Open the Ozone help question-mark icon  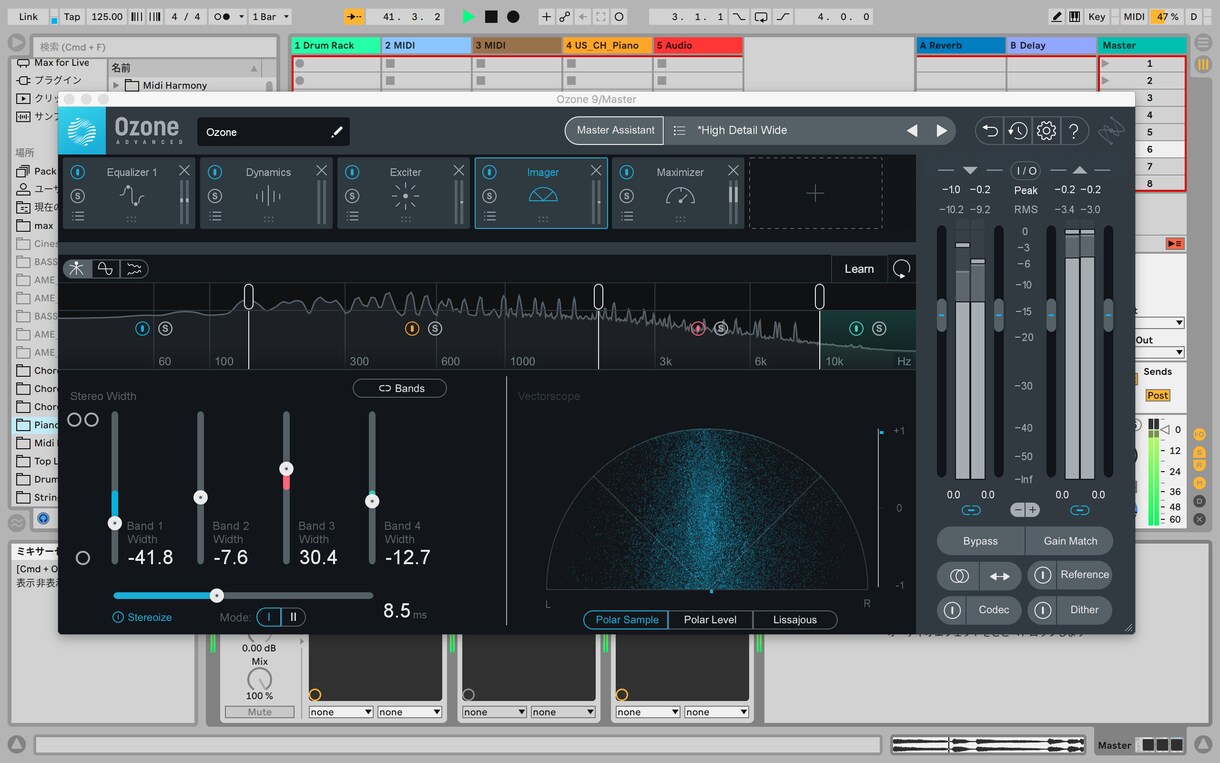[x=1073, y=130]
